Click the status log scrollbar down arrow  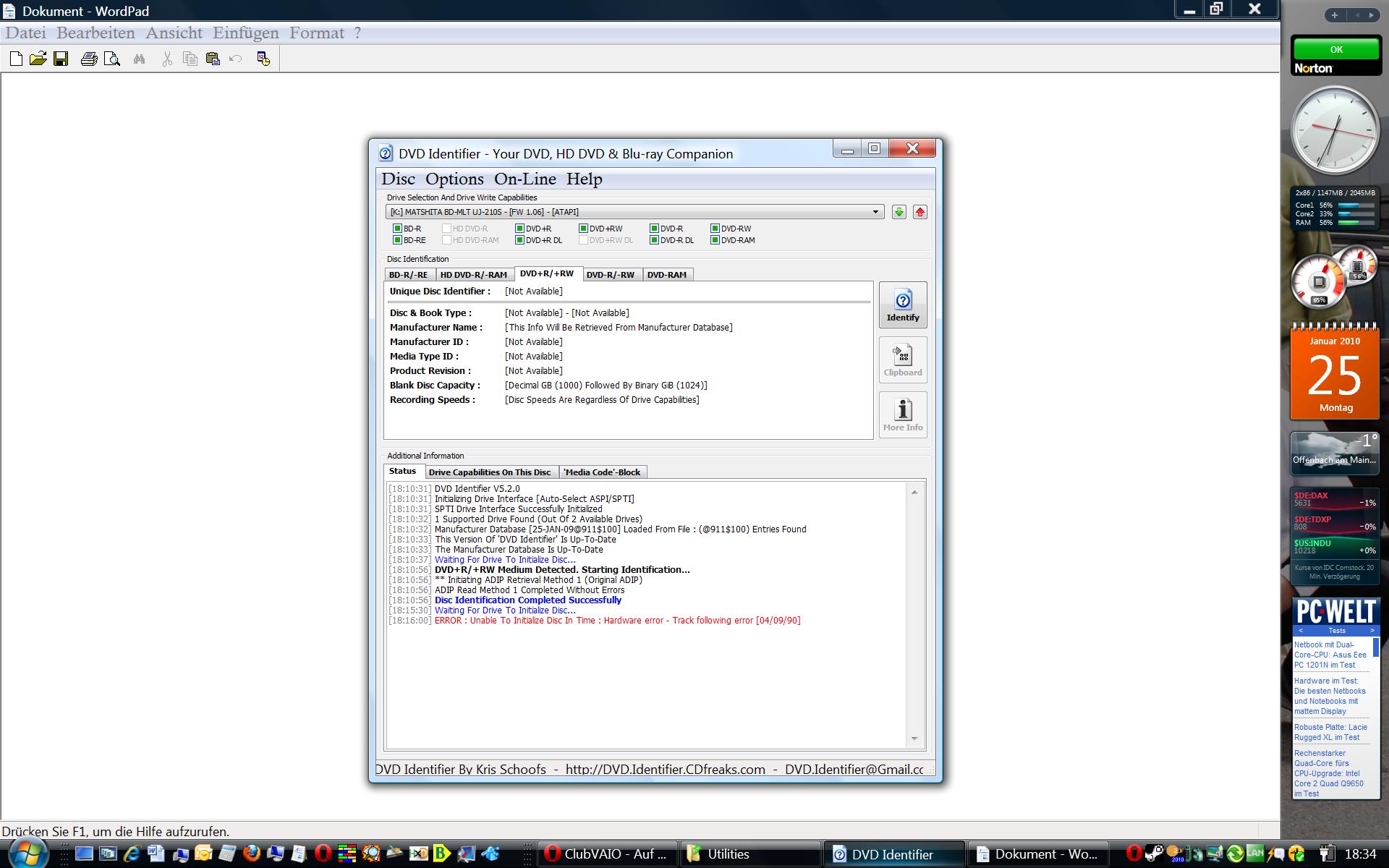(914, 739)
